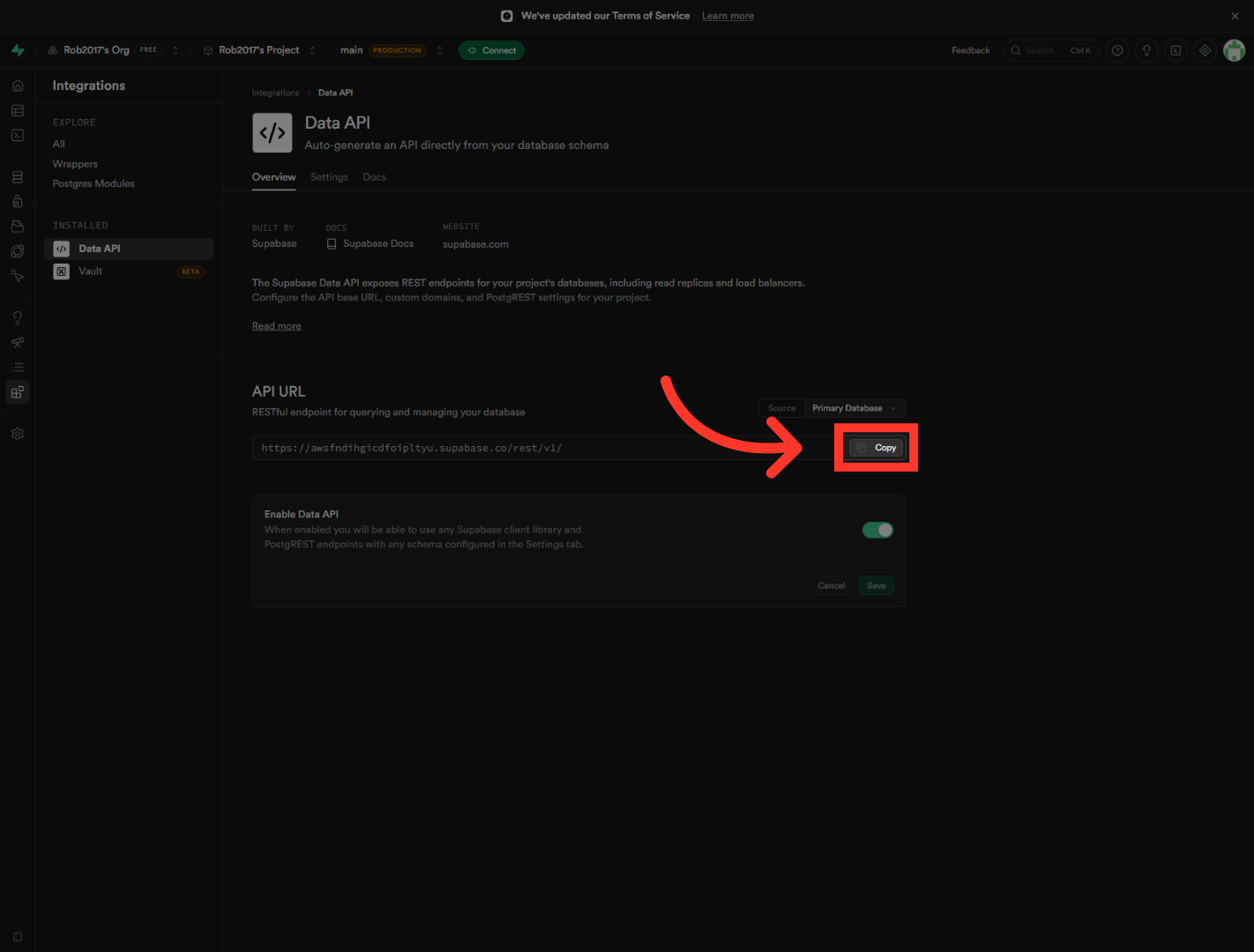
Task: Visit the supabase.com website link
Action: point(475,244)
